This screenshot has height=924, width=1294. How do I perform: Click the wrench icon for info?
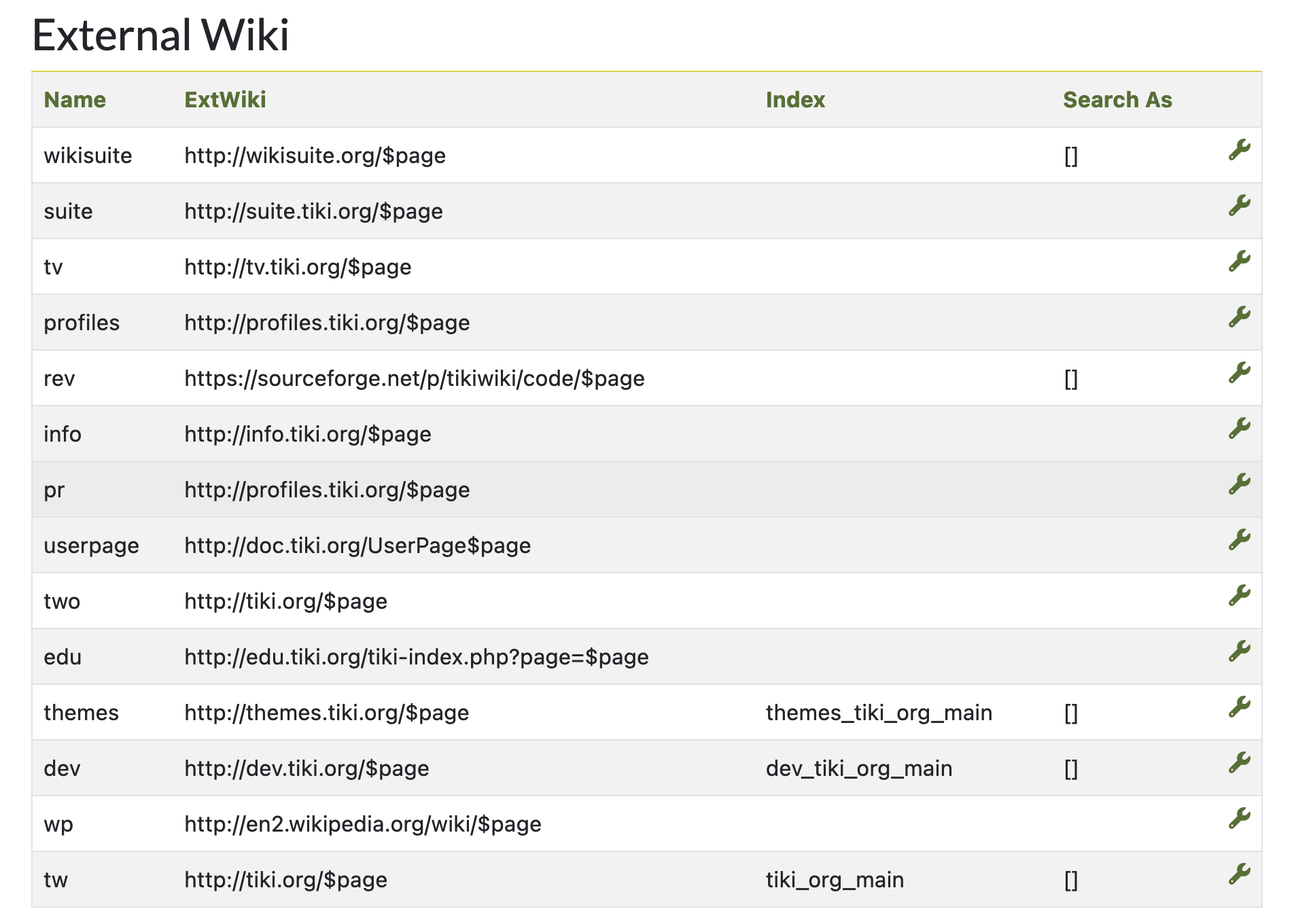[1240, 428]
